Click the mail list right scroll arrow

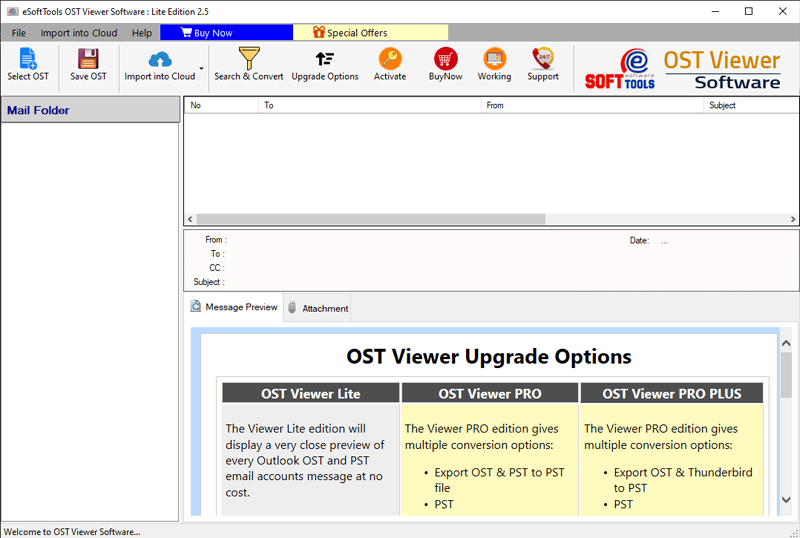coord(793,219)
